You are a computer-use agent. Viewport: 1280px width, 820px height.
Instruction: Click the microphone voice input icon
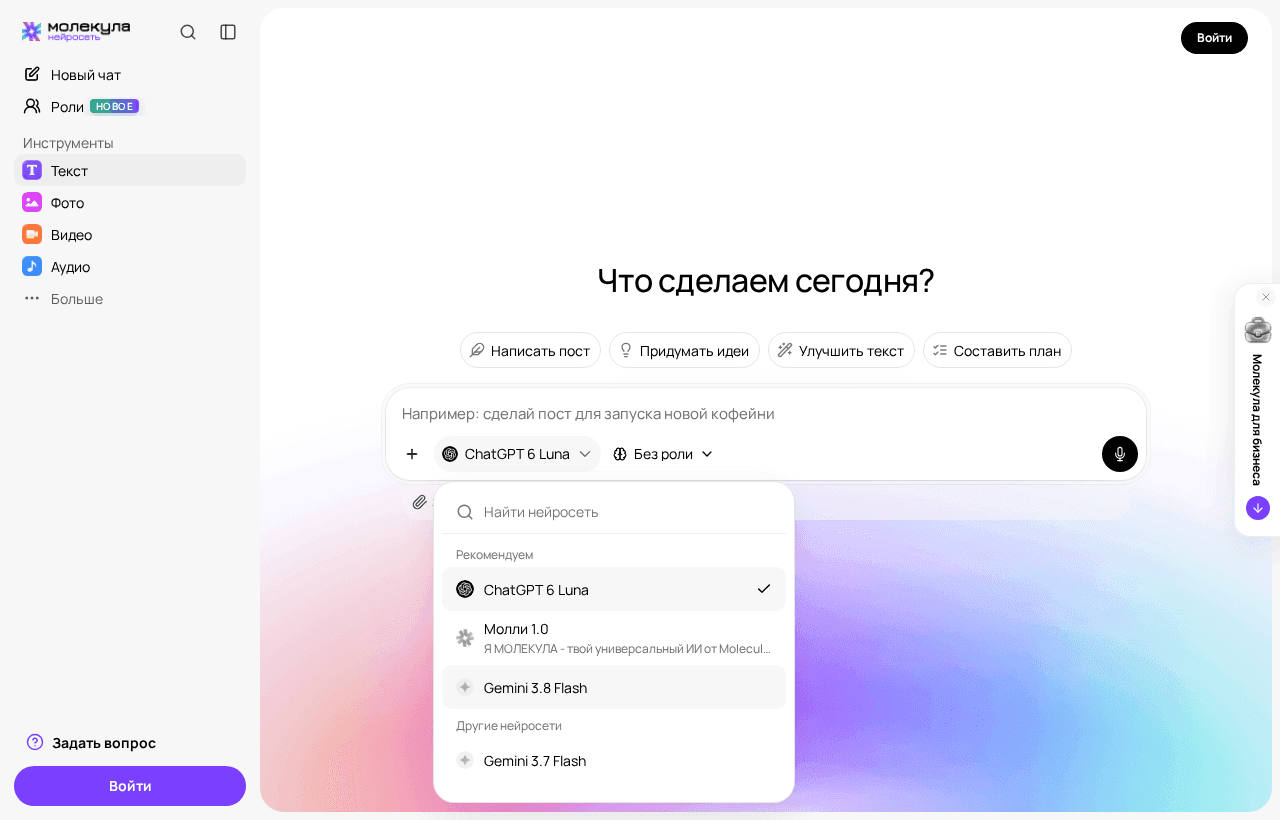click(x=1120, y=454)
